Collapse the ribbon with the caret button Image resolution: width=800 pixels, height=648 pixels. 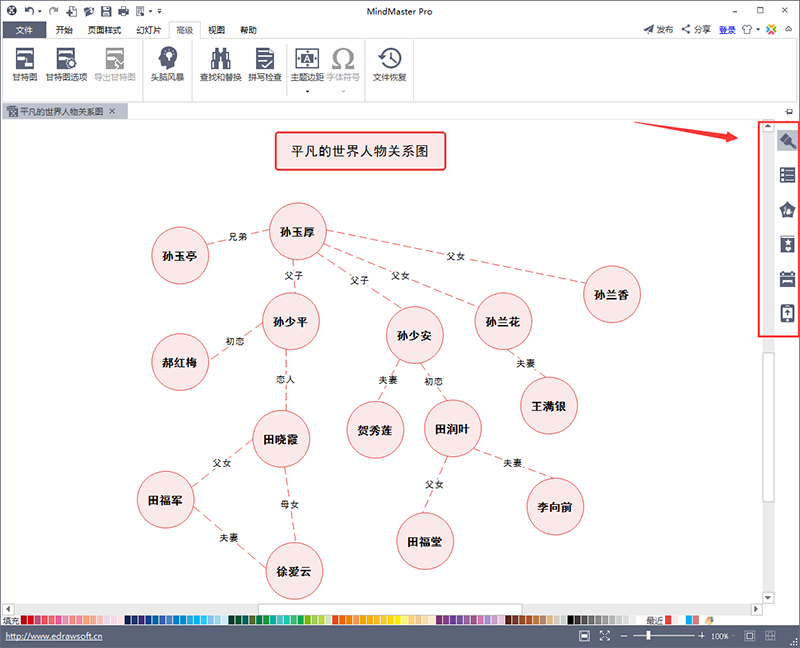(x=788, y=30)
